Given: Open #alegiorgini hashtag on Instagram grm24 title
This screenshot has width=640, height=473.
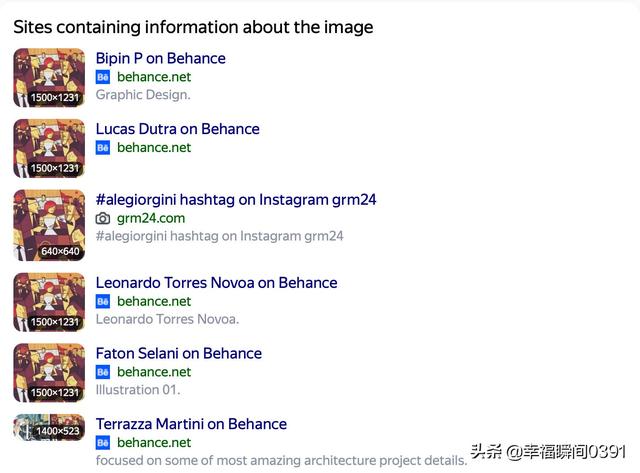Looking at the screenshot, I should (x=236, y=200).
